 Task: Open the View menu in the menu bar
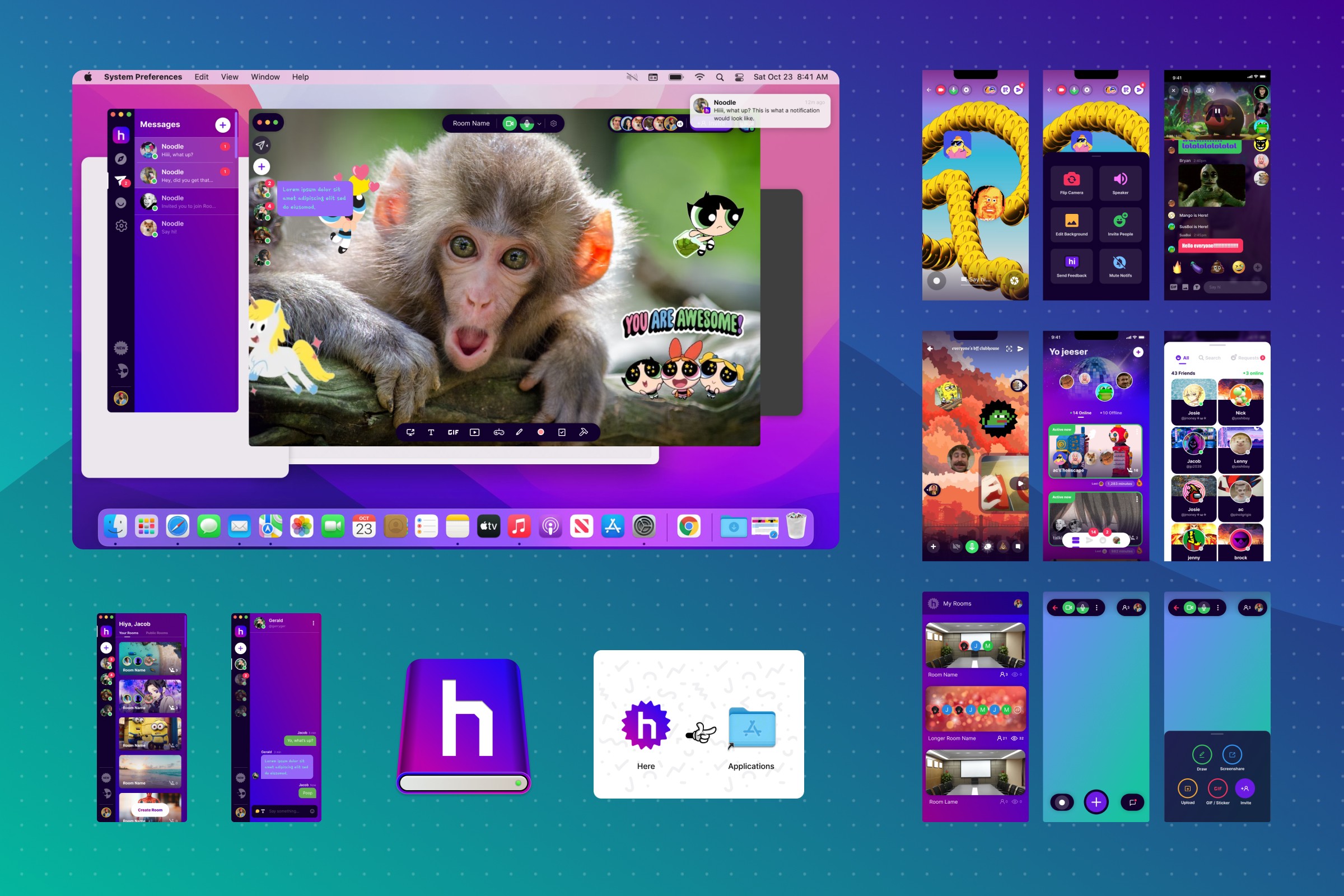coord(229,77)
